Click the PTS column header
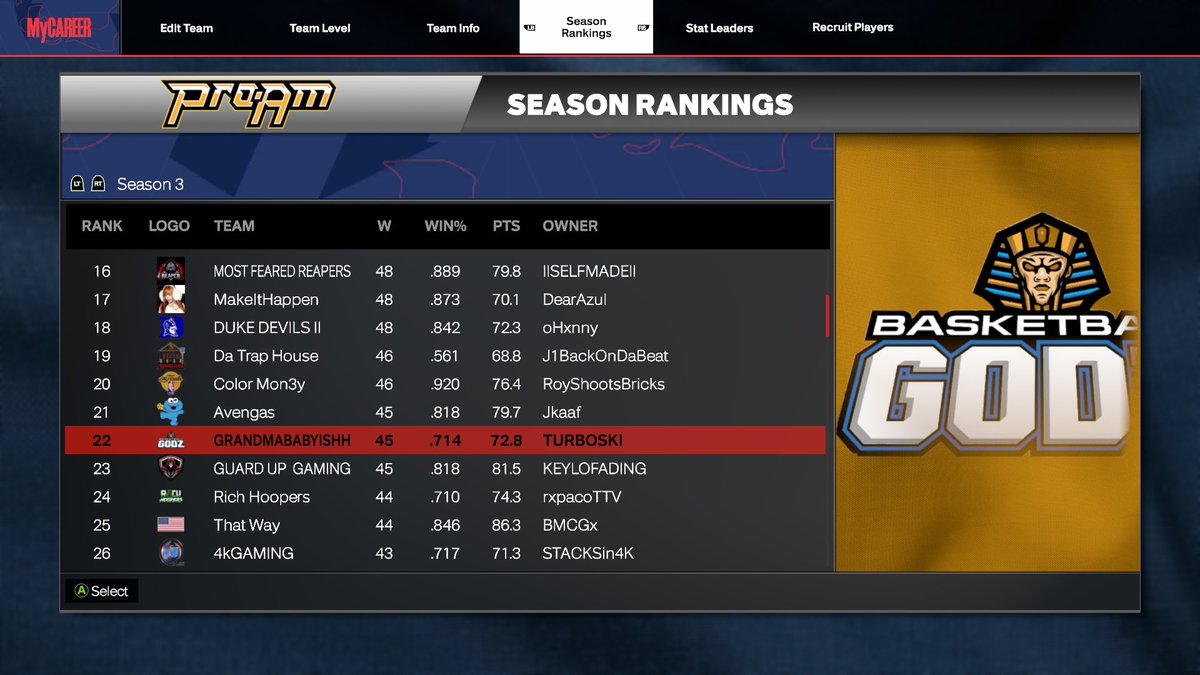Image resolution: width=1200 pixels, height=675 pixels. pyautogui.click(x=506, y=226)
